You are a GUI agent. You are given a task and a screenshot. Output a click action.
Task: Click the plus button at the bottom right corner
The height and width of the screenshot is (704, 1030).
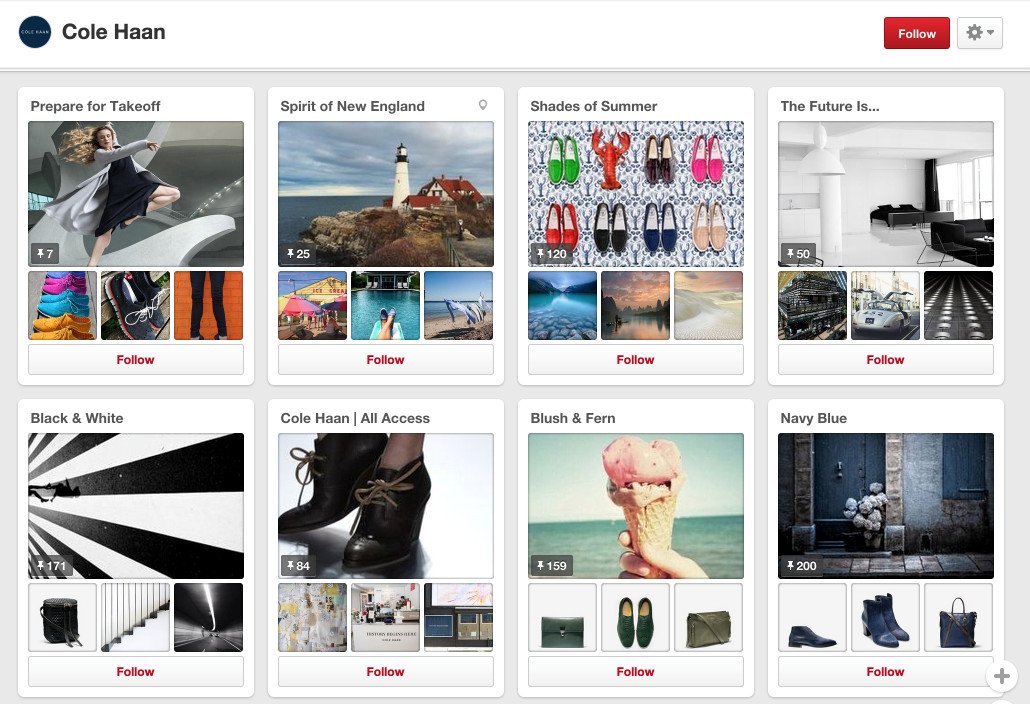point(1002,676)
